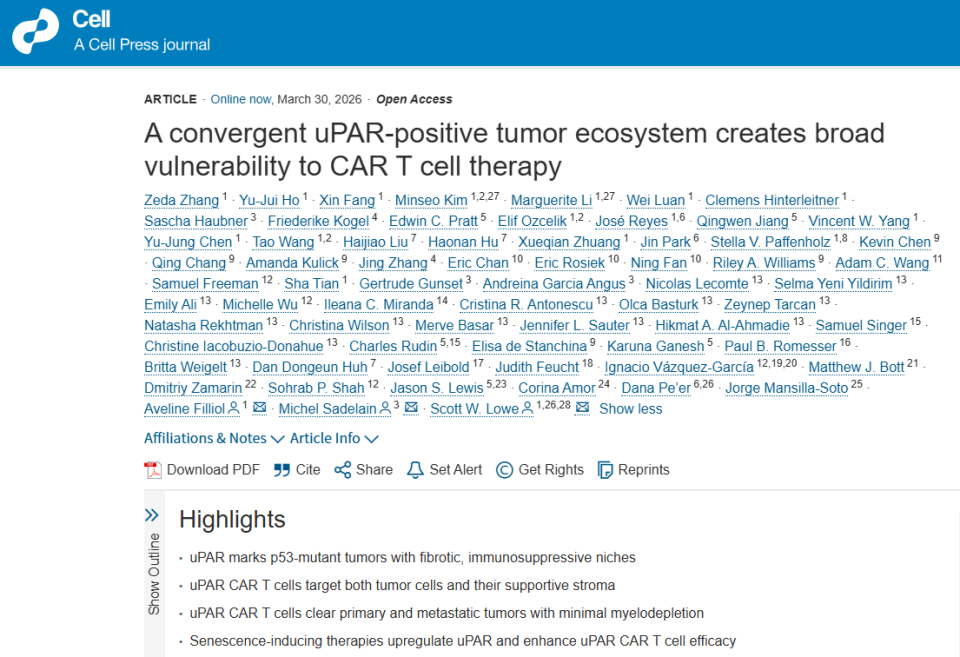Click the Reprints document icon
The height and width of the screenshot is (657, 960).
(x=605, y=470)
